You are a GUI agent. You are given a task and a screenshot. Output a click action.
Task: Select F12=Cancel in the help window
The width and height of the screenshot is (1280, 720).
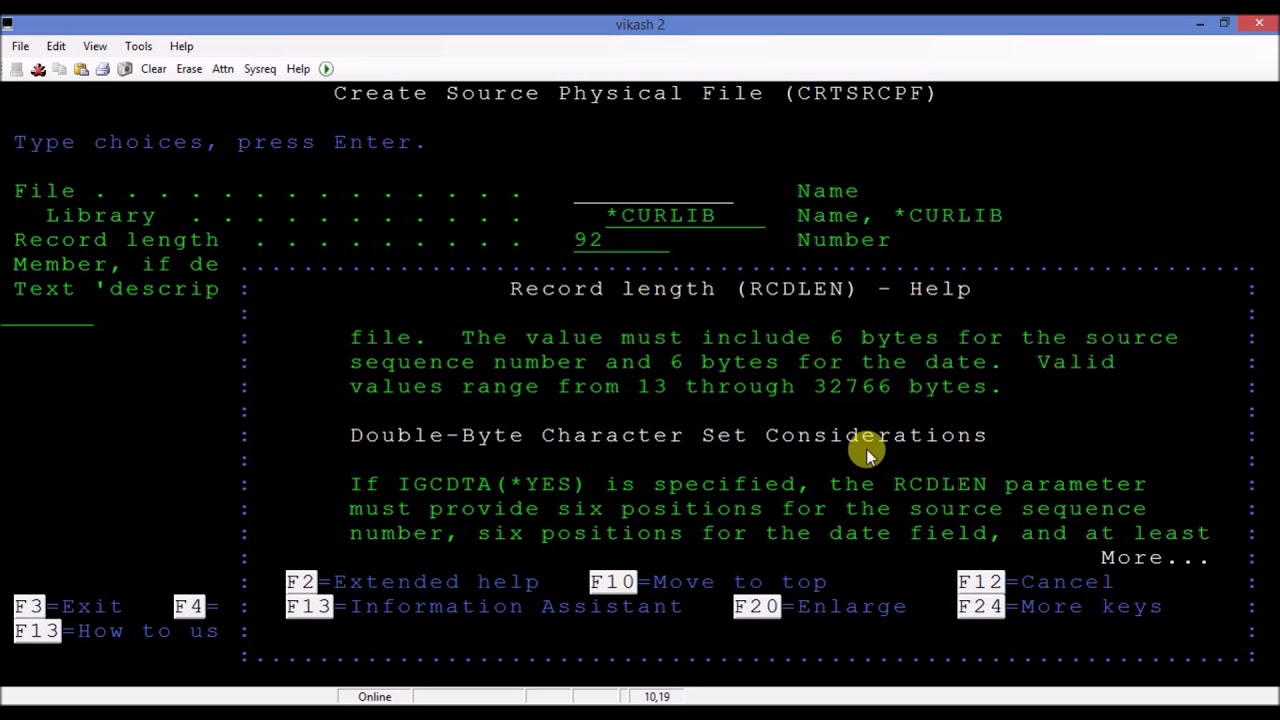coord(1036,582)
